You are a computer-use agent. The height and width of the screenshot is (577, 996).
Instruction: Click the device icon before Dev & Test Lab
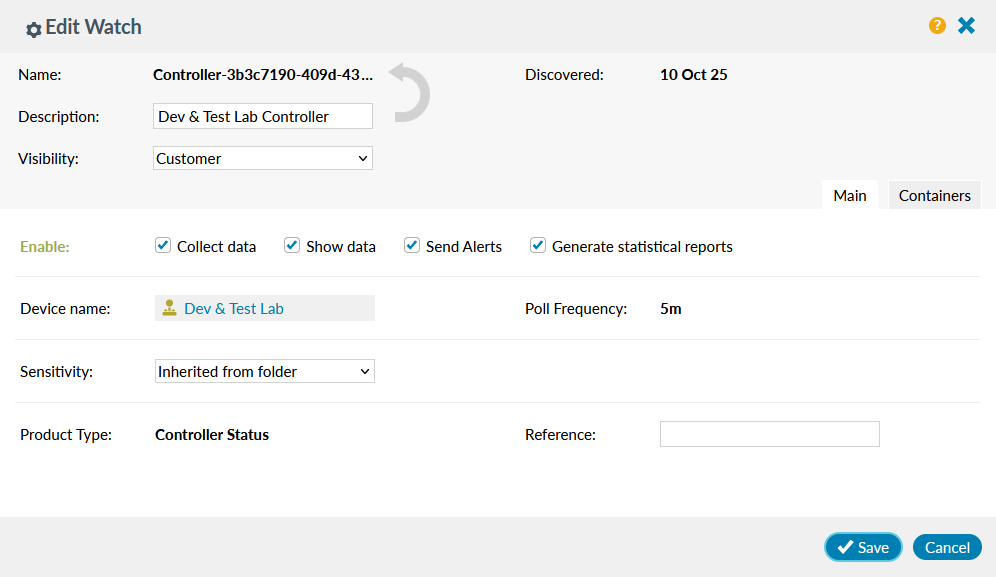(x=169, y=308)
